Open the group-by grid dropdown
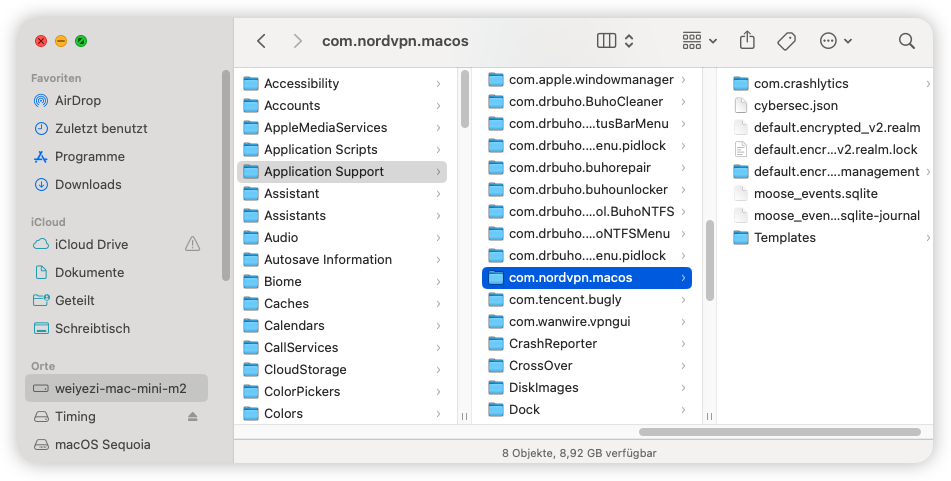 pos(700,41)
